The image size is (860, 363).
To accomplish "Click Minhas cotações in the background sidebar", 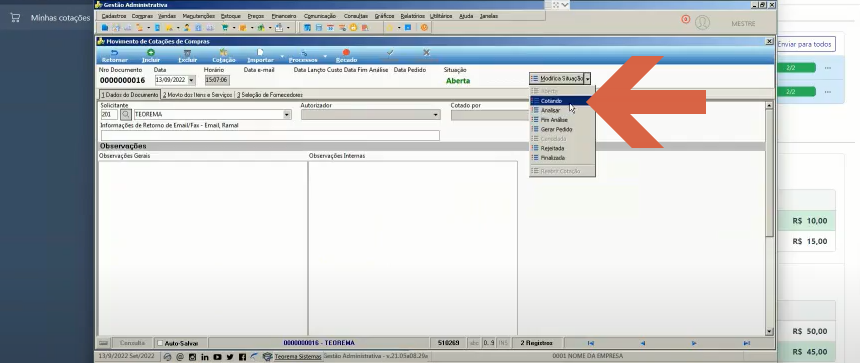I will coord(60,18).
